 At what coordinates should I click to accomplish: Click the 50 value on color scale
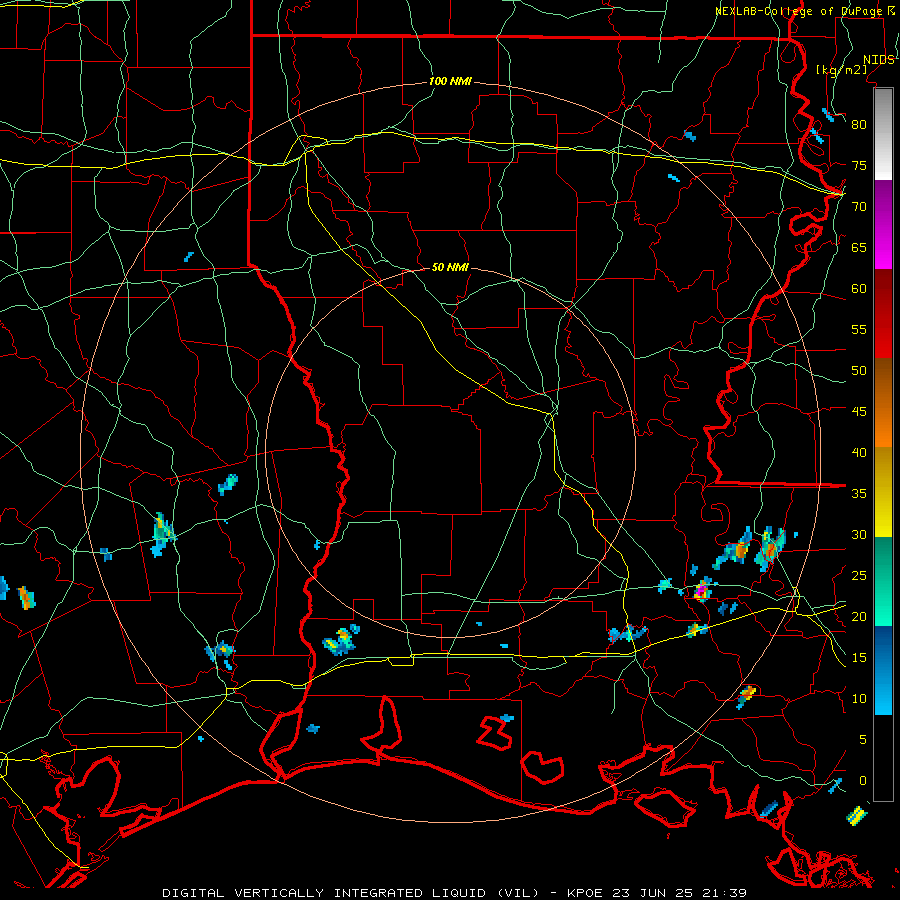point(859,371)
